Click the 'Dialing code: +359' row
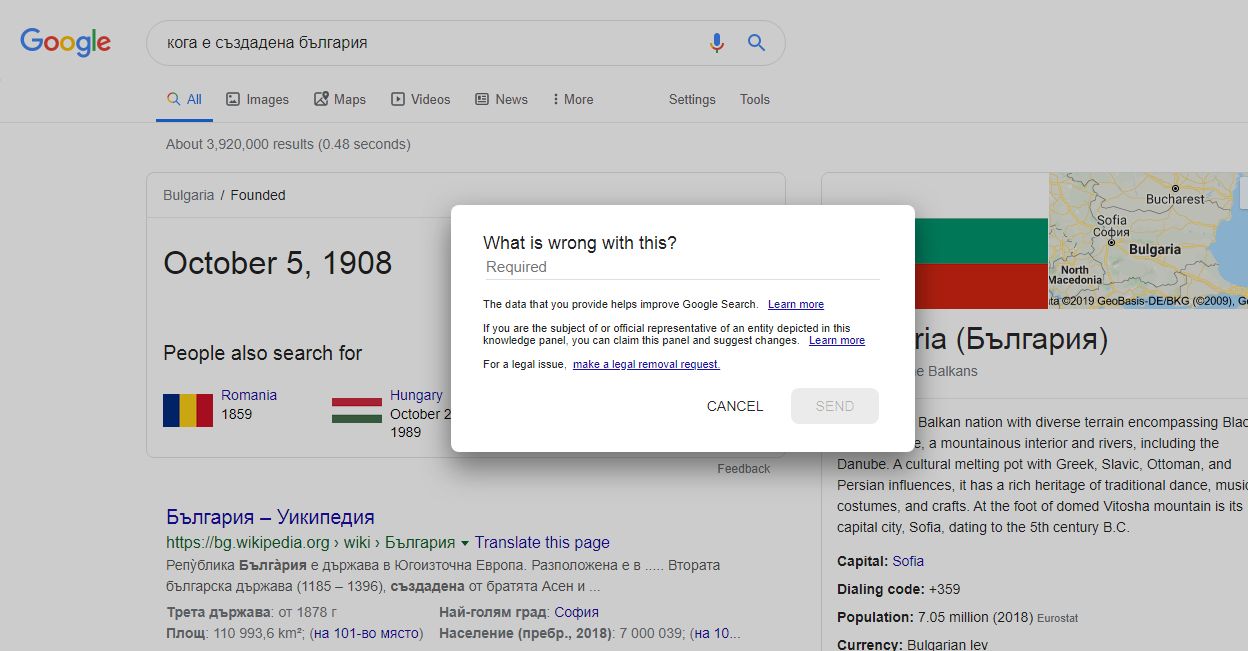 pyautogui.click(x=898, y=589)
